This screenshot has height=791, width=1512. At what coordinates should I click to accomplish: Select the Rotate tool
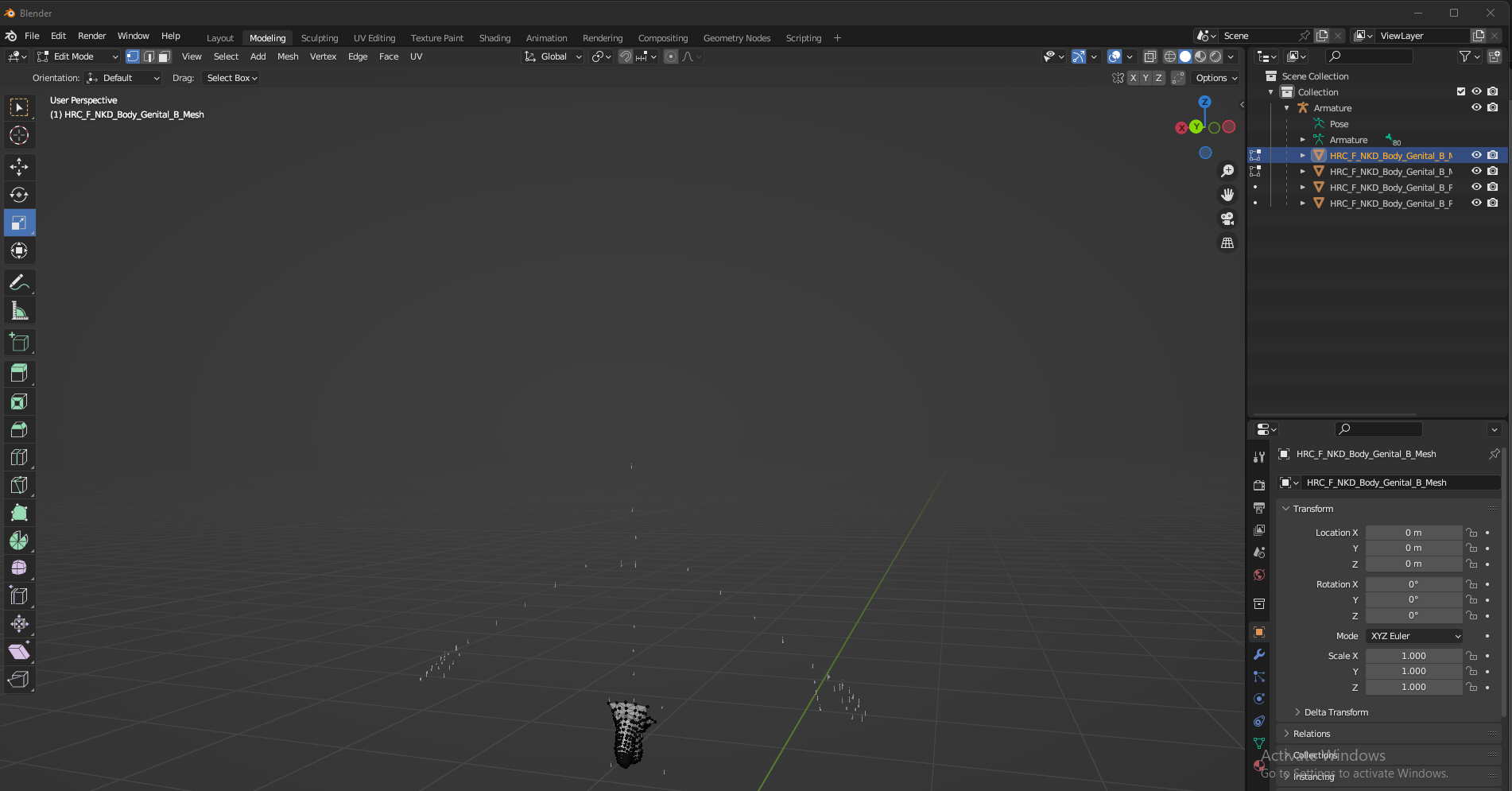pos(19,195)
